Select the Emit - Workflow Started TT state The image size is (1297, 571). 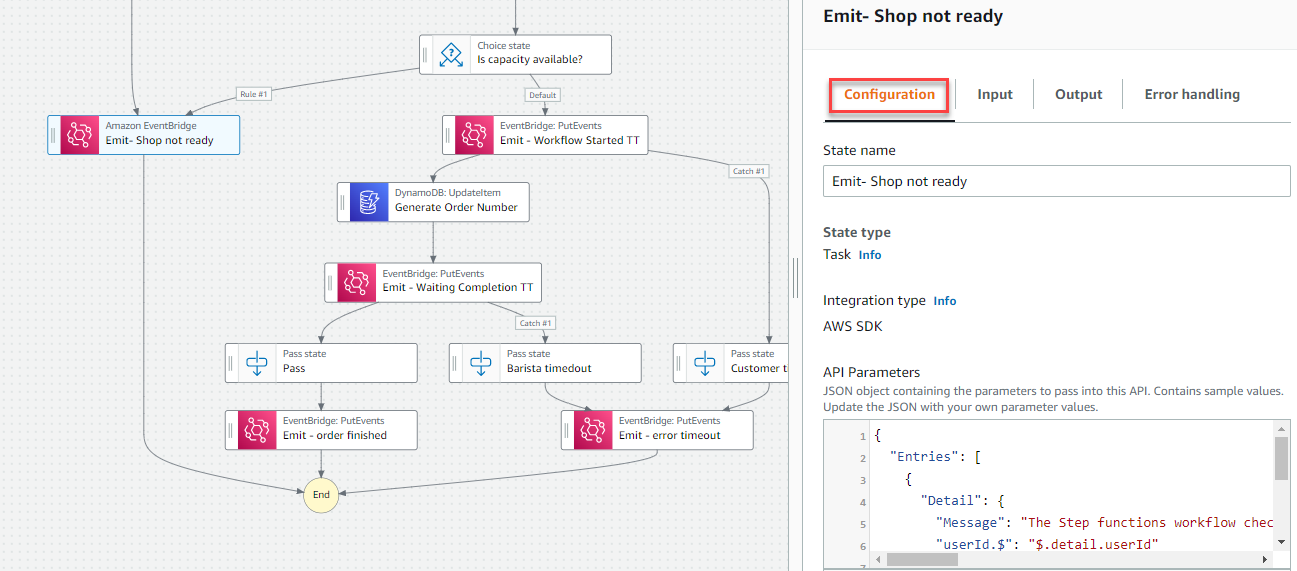coord(545,134)
